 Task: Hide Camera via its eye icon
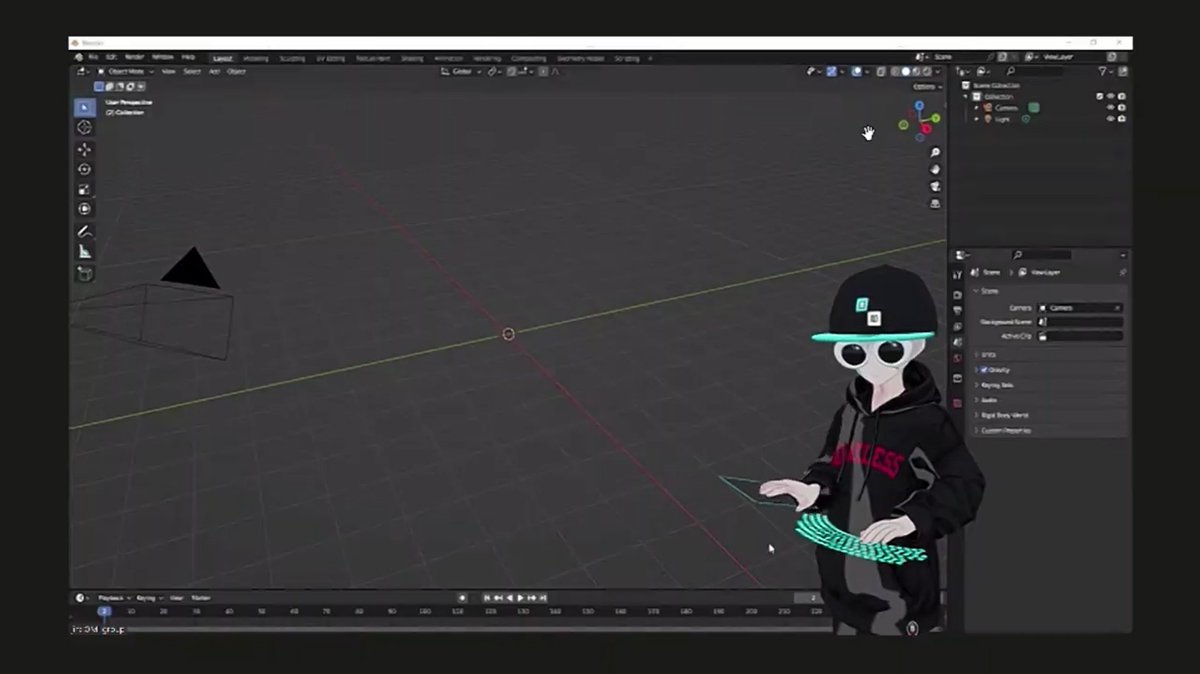1110,107
